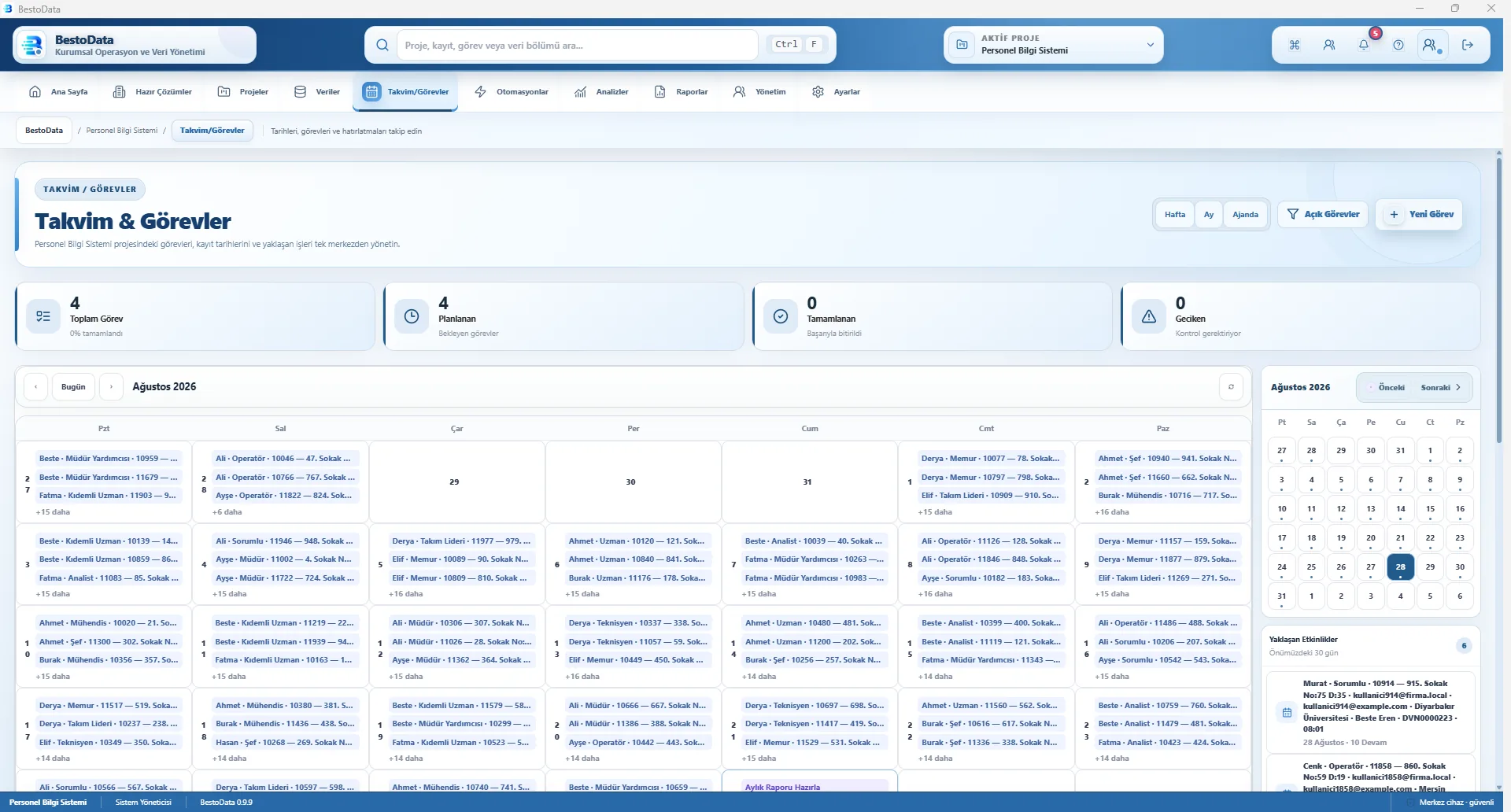Image resolution: width=1511 pixels, height=812 pixels.
Task: Open the Raporlar menu tab
Action: [682, 92]
